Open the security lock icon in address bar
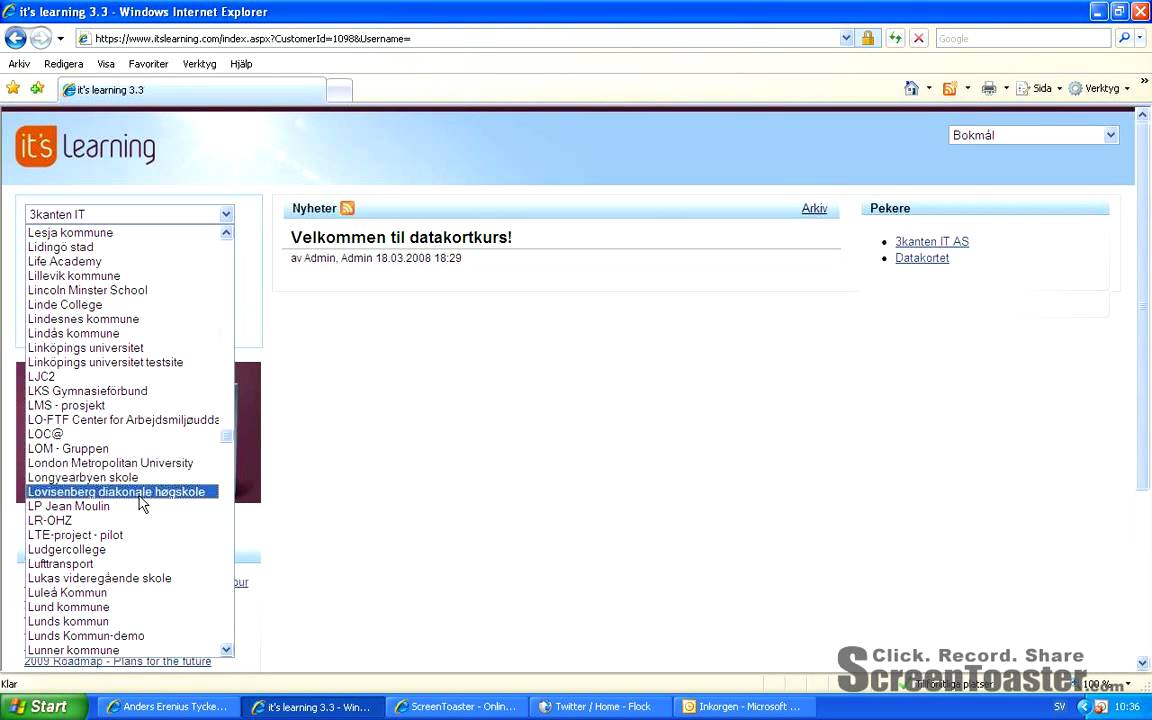The image size is (1152, 720). click(868, 38)
